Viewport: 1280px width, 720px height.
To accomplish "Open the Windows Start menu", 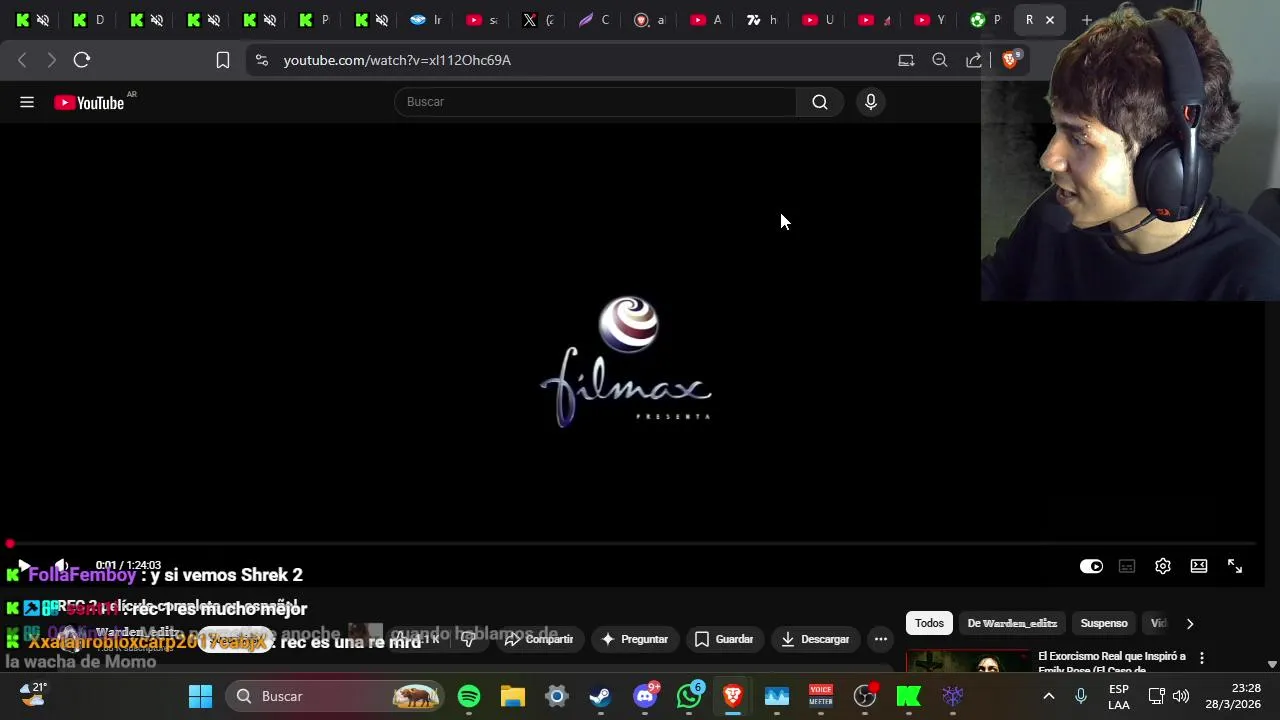I will 200,696.
